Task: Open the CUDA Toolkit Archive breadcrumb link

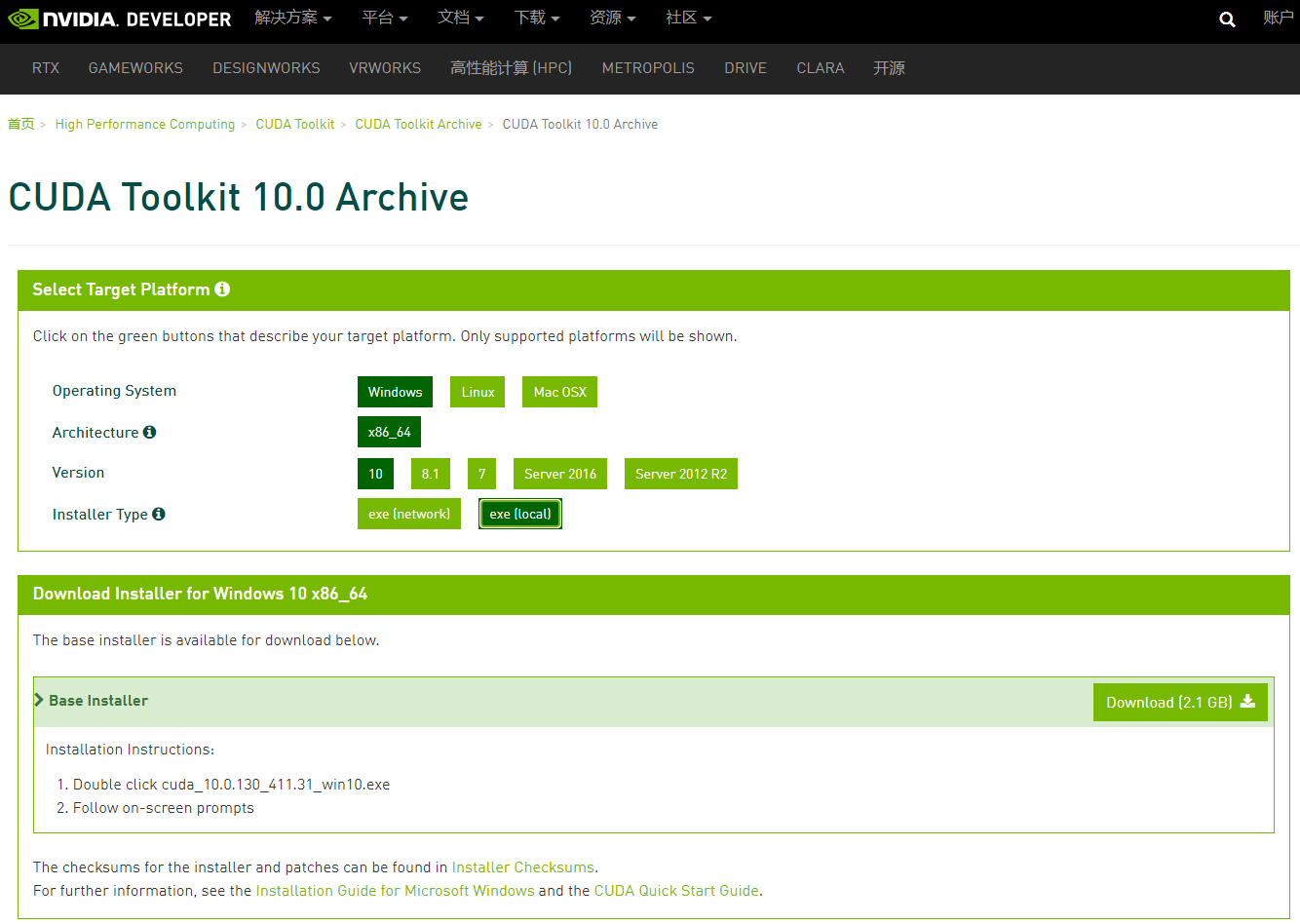Action: tap(419, 124)
